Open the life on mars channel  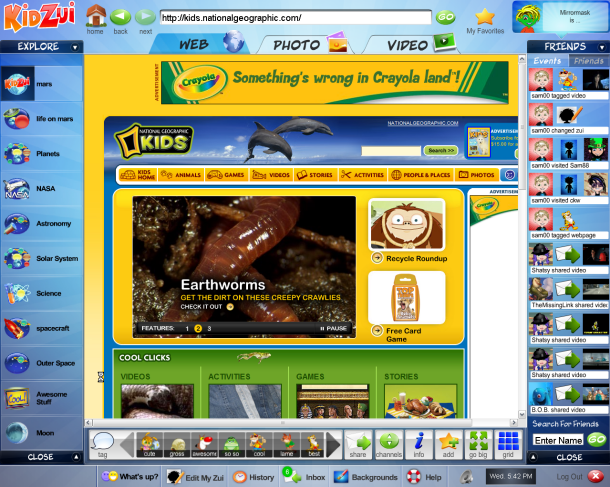pyautogui.click(x=42, y=119)
